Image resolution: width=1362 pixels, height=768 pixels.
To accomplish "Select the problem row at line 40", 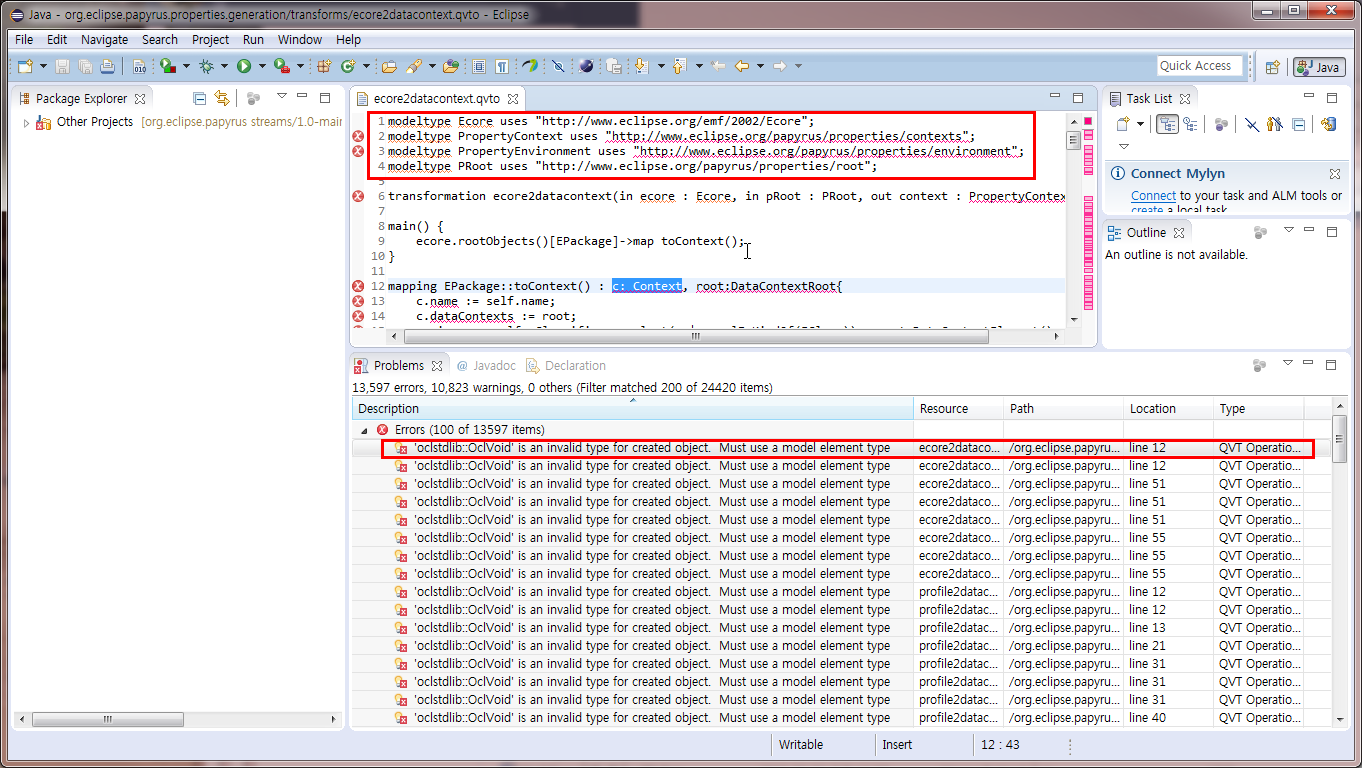I will tap(843, 718).
